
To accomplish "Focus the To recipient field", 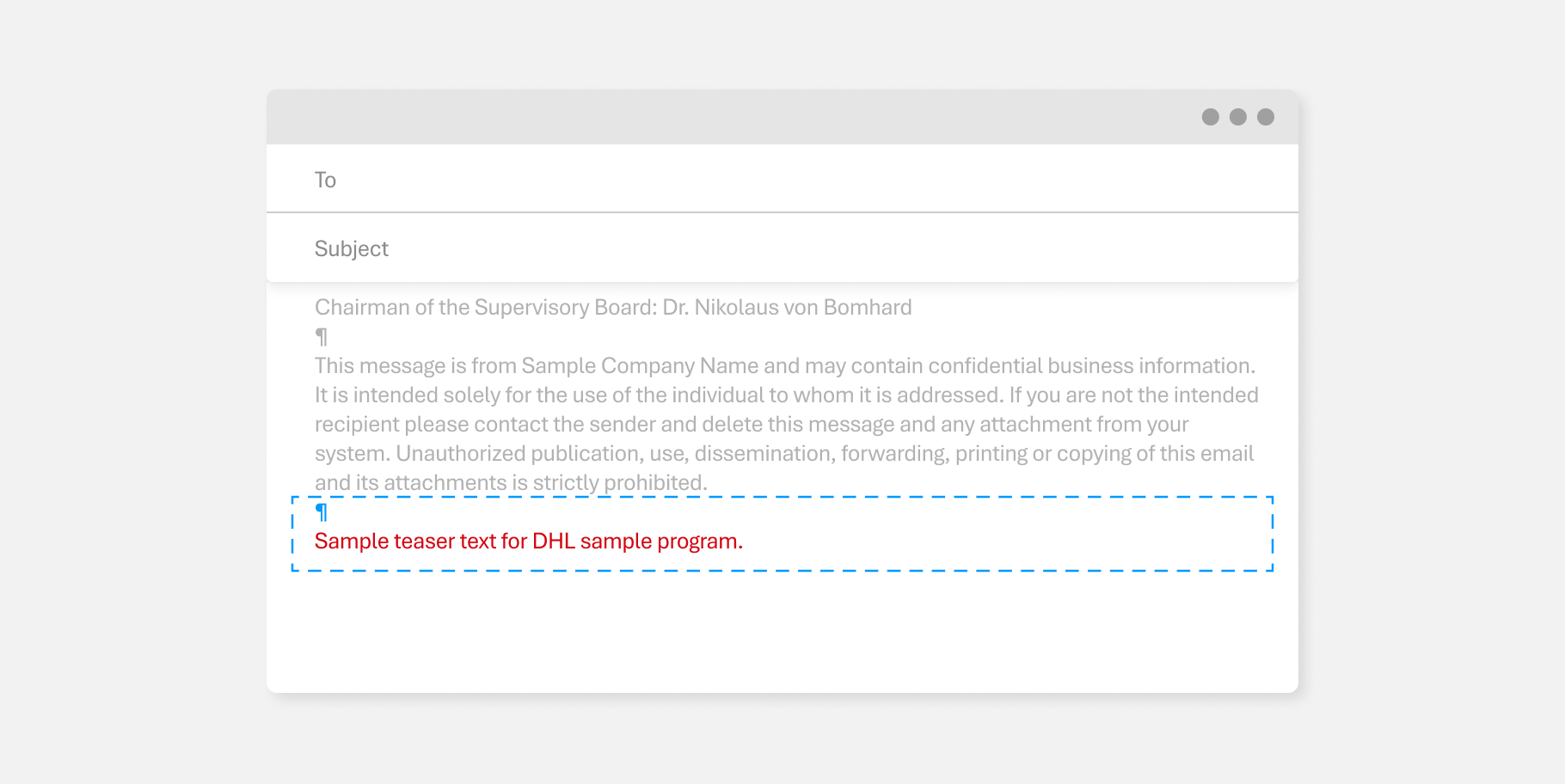I will pyautogui.click(x=774, y=180).
